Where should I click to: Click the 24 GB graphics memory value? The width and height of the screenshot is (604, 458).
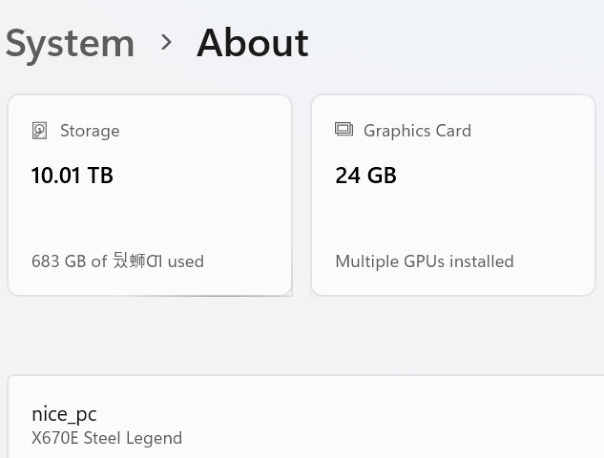tap(366, 176)
